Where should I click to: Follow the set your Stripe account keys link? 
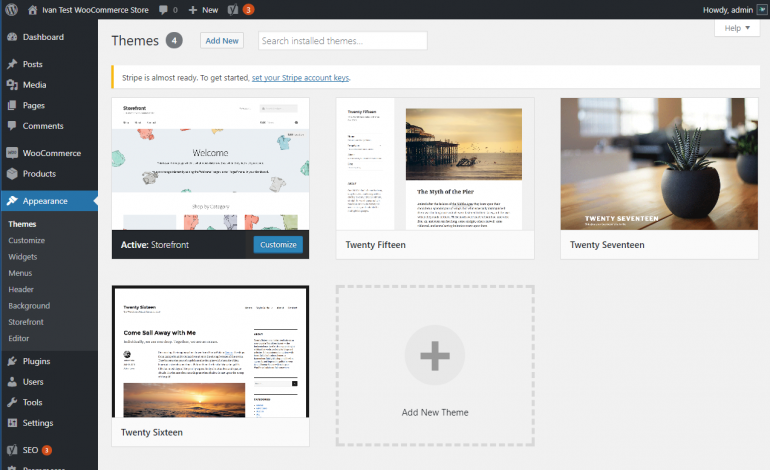[301, 78]
